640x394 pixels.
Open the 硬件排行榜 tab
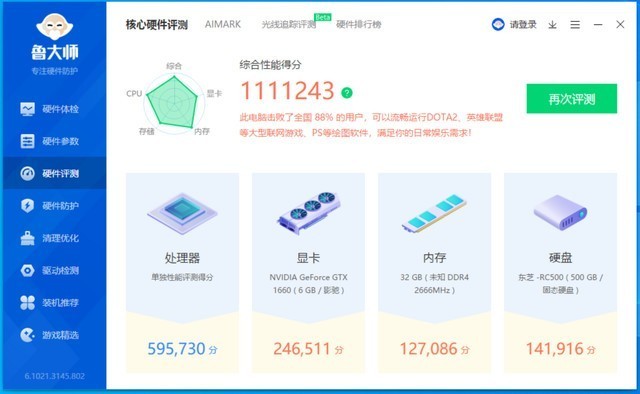pos(358,24)
